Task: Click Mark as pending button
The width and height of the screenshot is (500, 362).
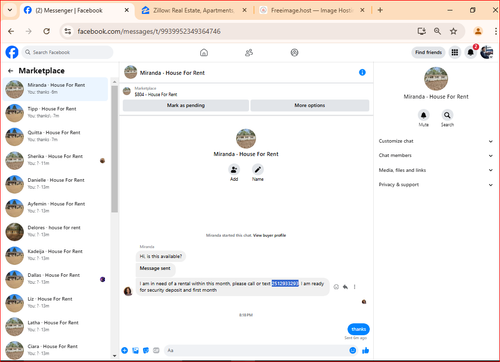Action: pyautogui.click(x=186, y=105)
